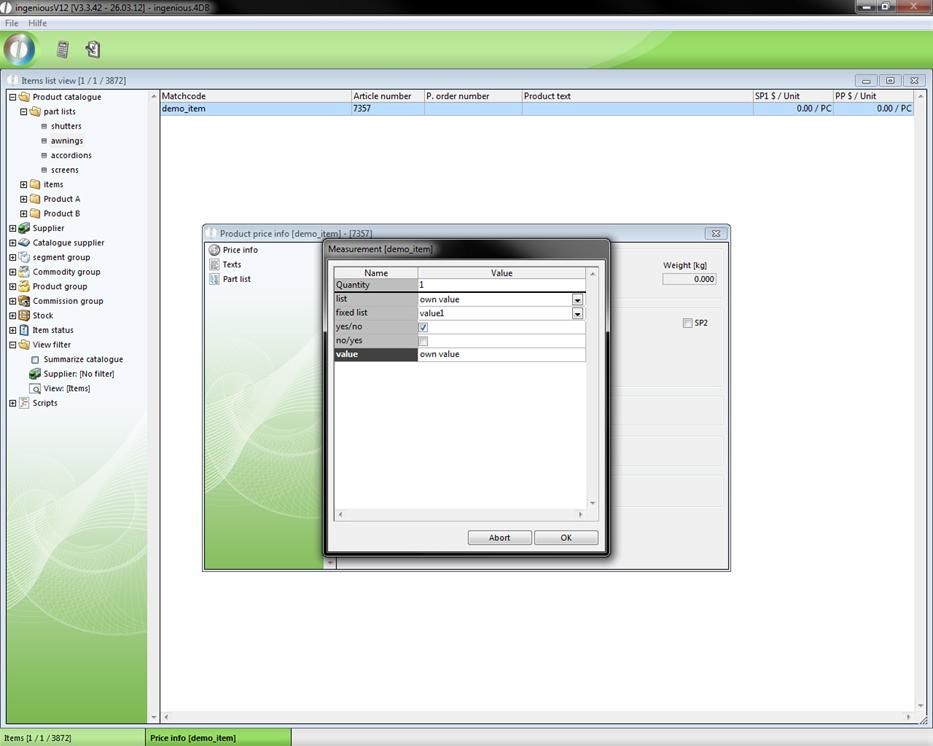933x746 pixels.
Task: Click the calculator icon in the toolbar
Action: [63, 49]
